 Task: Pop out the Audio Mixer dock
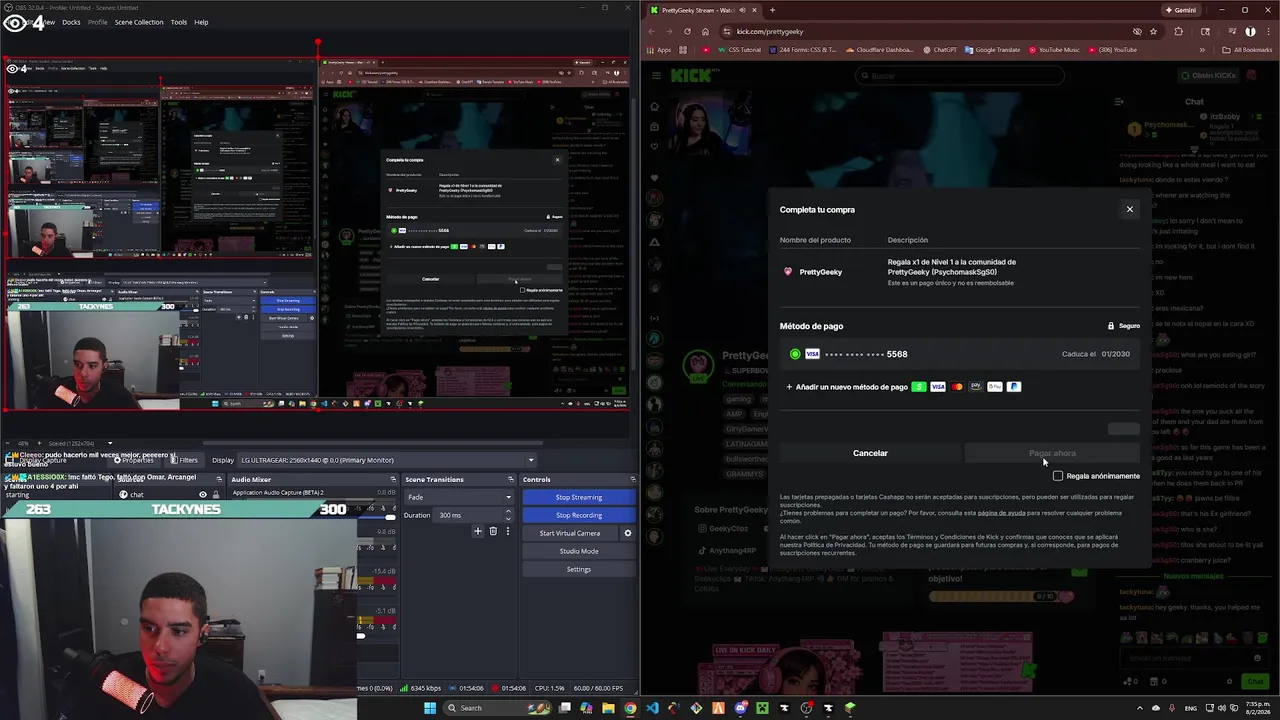[x=393, y=479]
